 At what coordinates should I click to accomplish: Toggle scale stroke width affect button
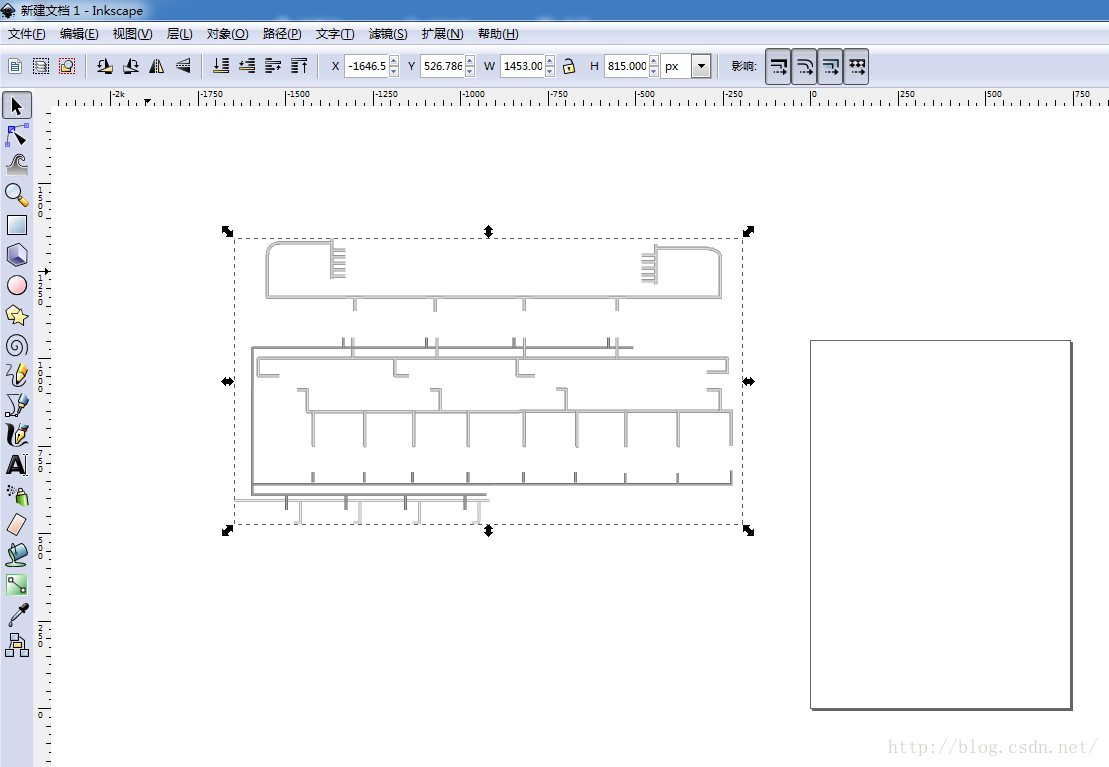[x=778, y=67]
